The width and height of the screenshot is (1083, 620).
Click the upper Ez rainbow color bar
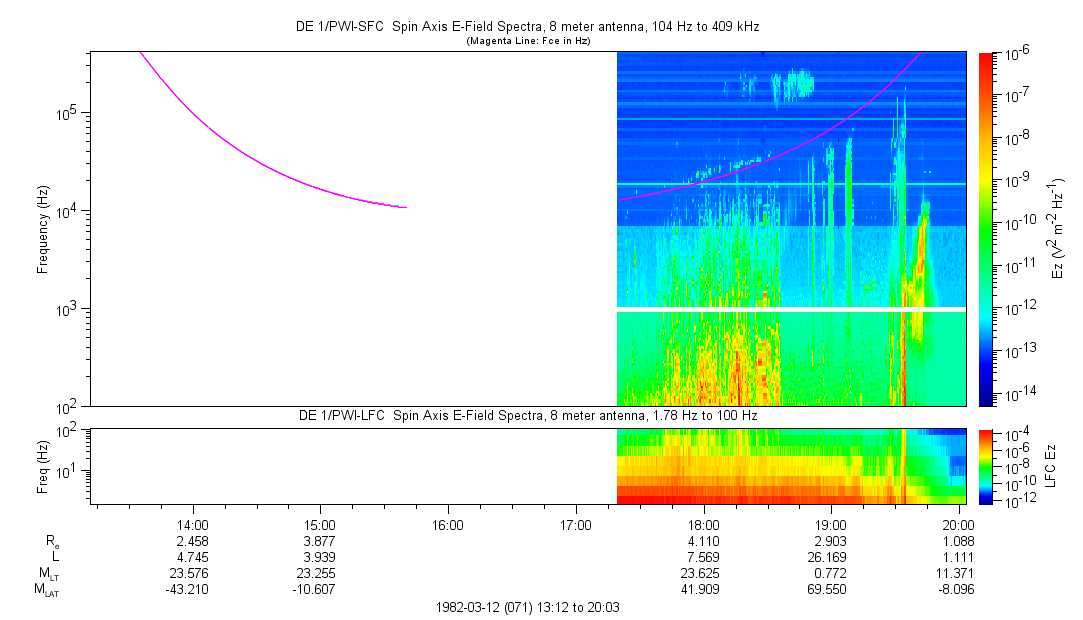click(986, 229)
